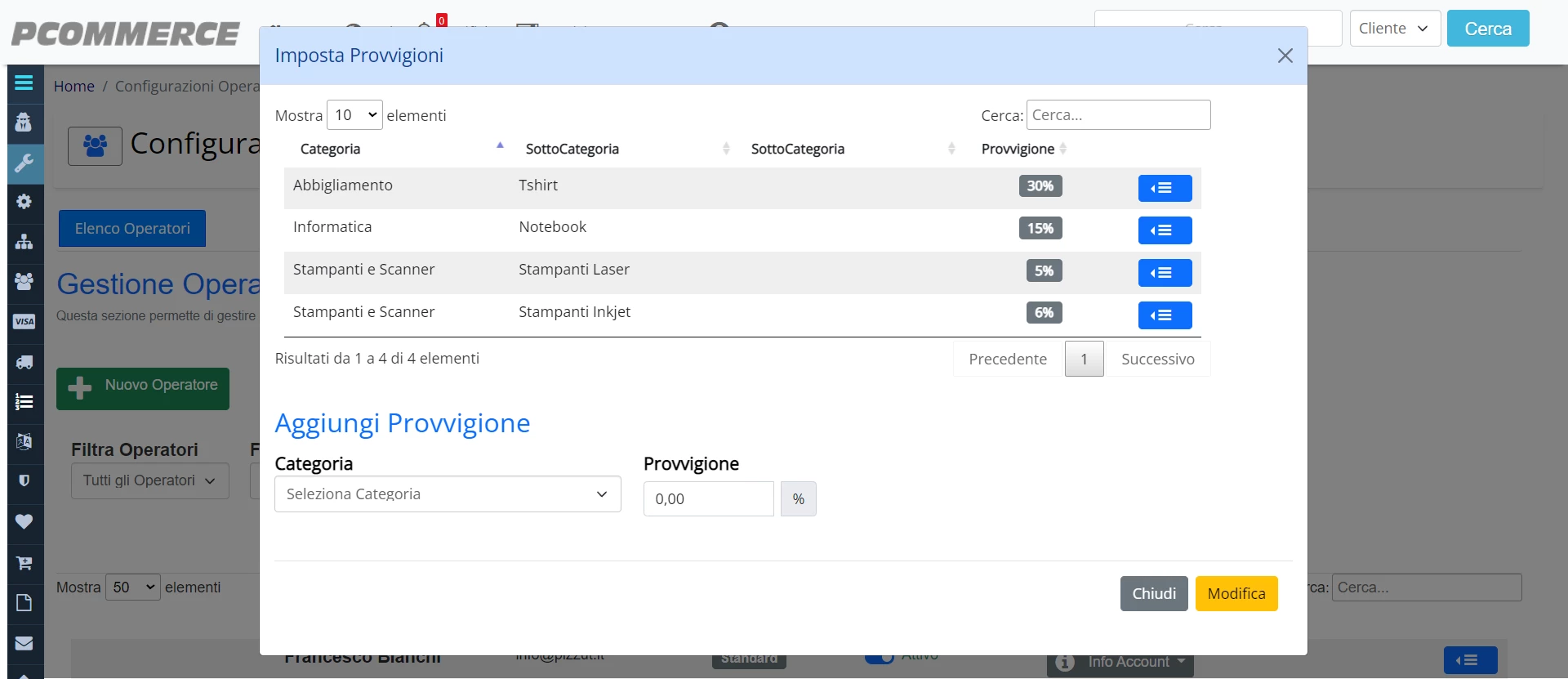Sort table by first SottoCategoria column
Image resolution: width=1568 pixels, height=679 pixels.
coord(622,149)
